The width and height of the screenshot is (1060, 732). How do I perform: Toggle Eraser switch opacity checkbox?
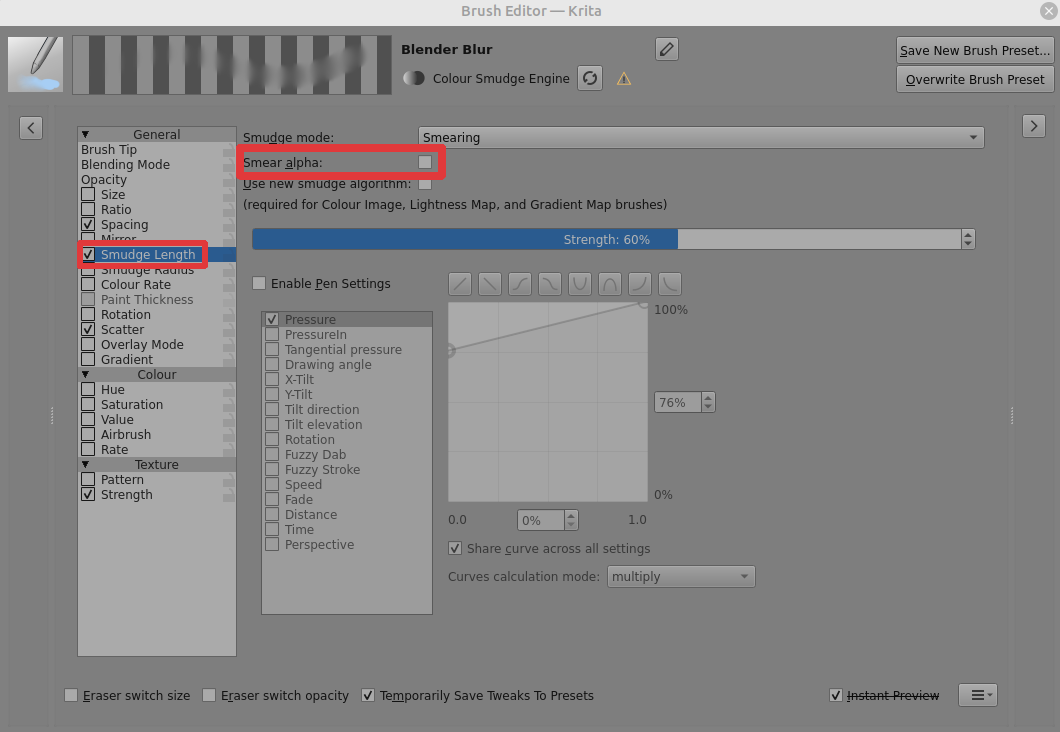click(x=209, y=696)
